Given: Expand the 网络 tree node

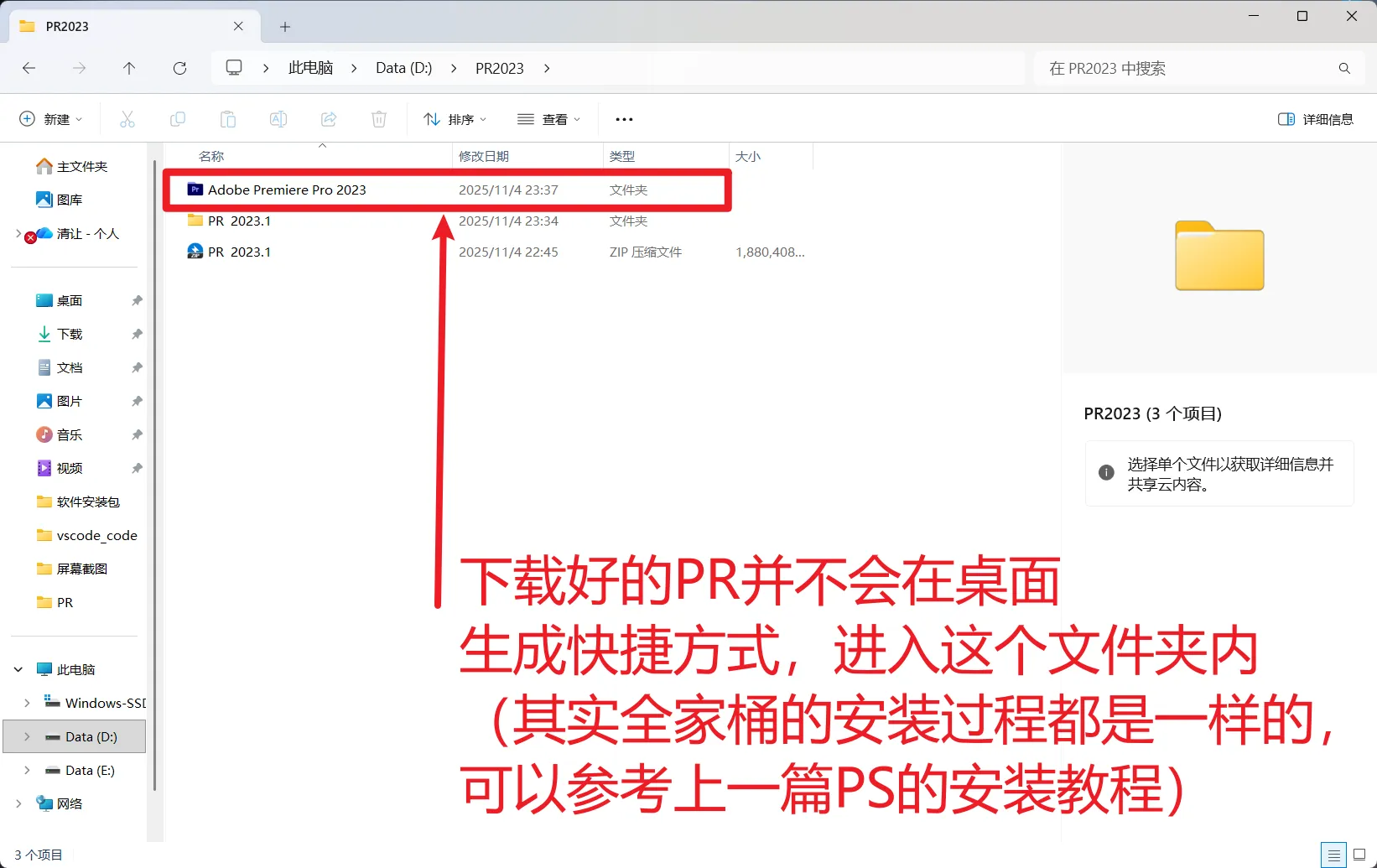Looking at the screenshot, I should 18,803.
